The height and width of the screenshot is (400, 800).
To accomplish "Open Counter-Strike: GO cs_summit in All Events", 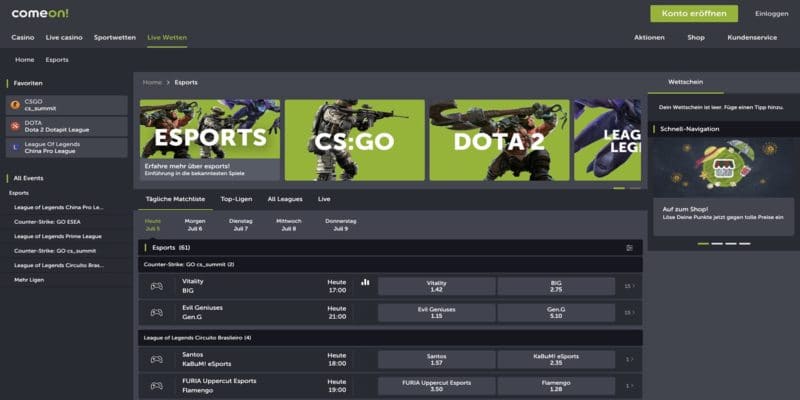I will (55, 251).
